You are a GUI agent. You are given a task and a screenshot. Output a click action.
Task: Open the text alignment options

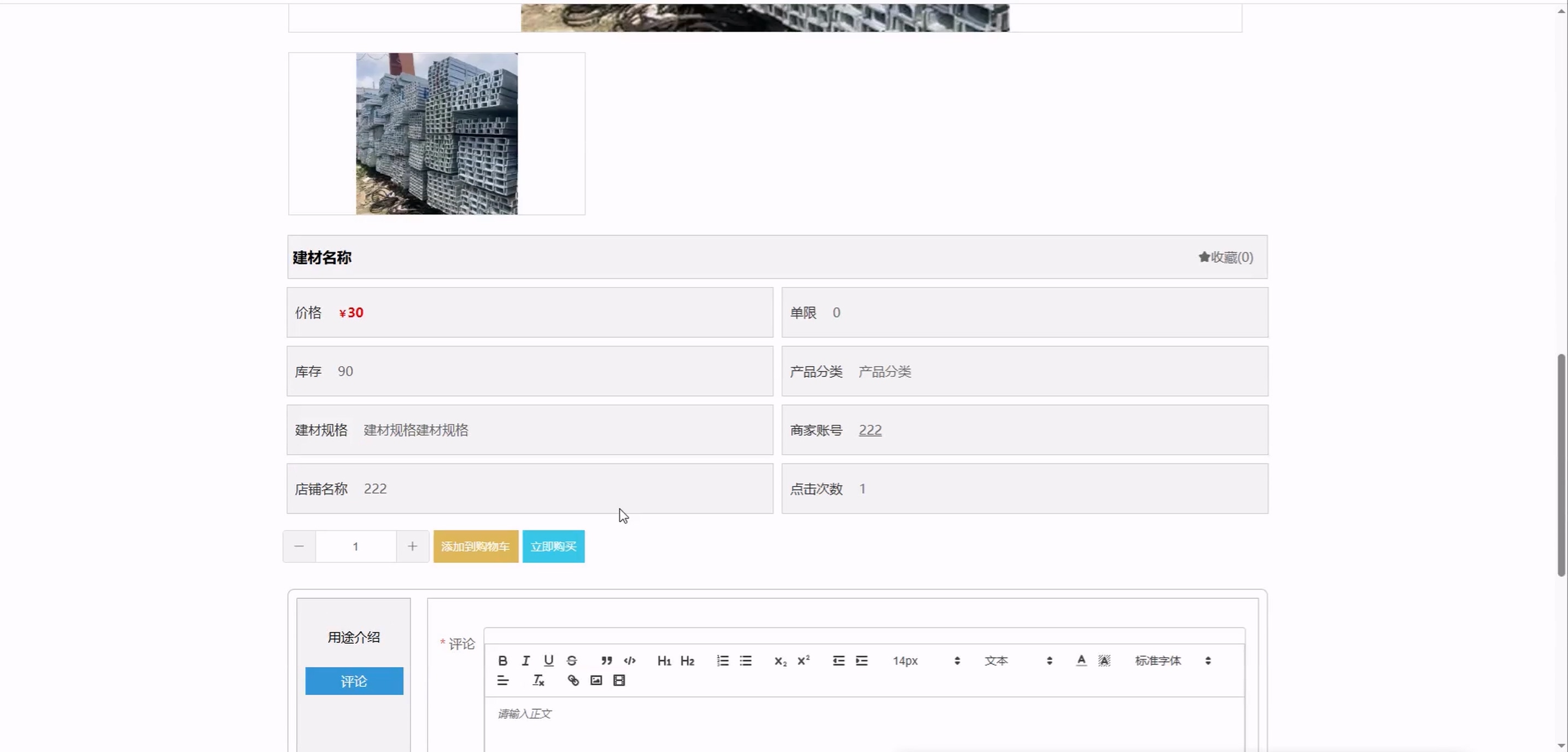tap(503, 680)
